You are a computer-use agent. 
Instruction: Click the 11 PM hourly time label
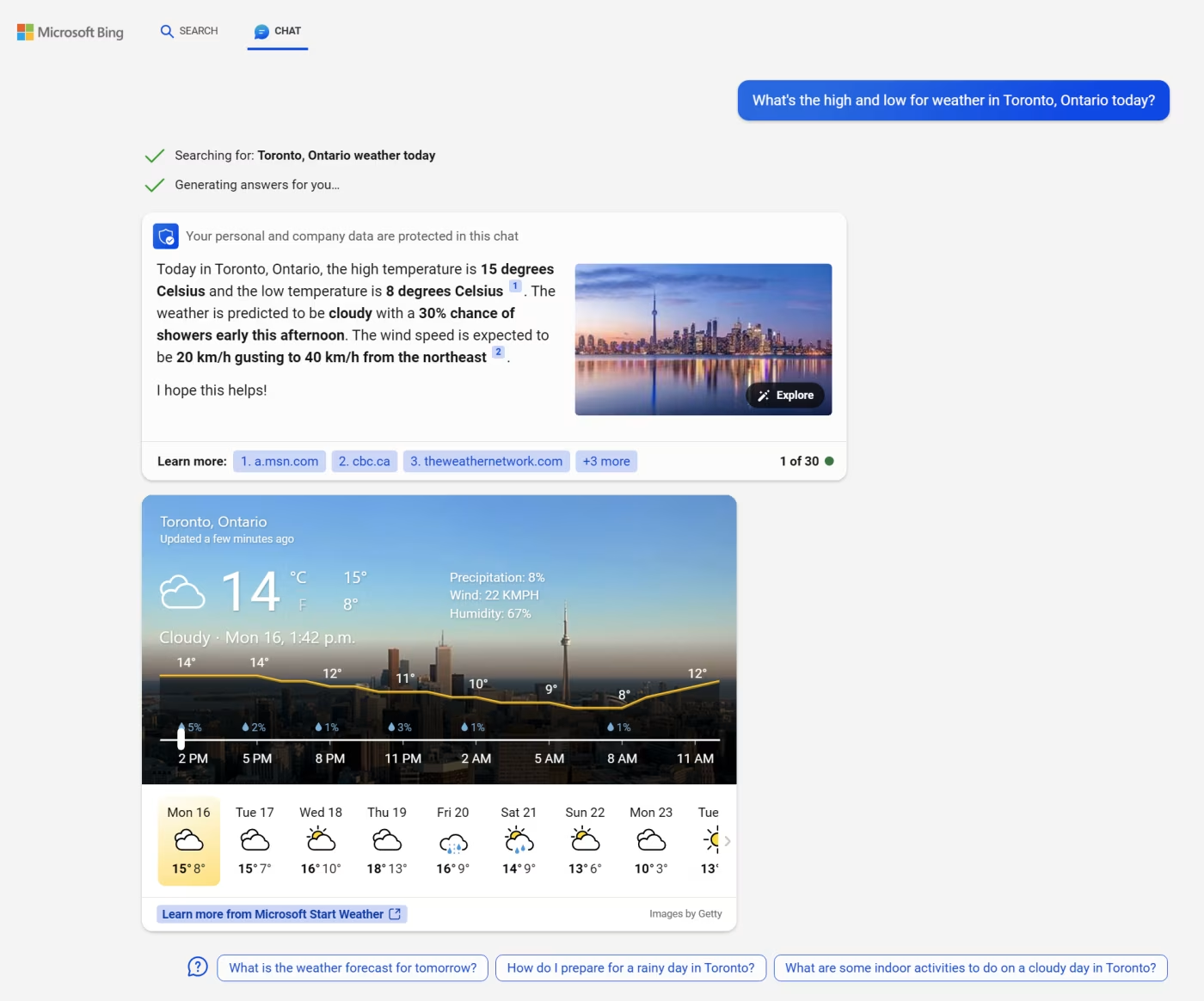coord(403,758)
